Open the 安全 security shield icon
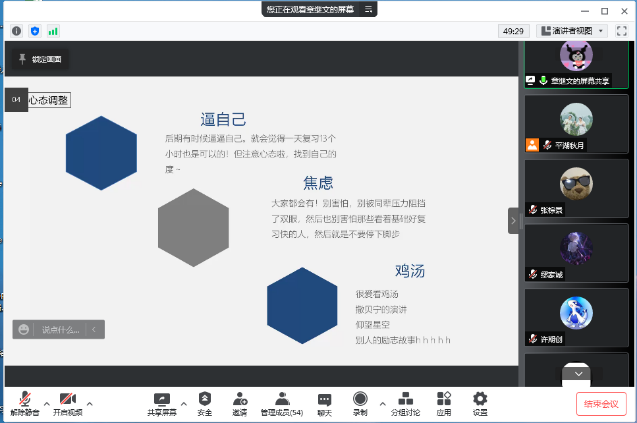This screenshot has width=637, height=423. point(204,402)
